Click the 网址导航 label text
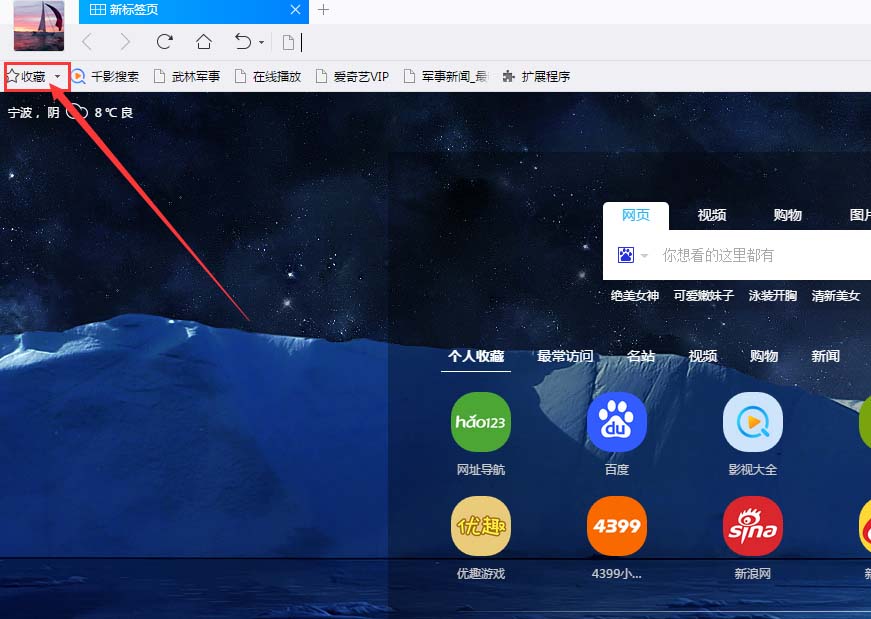Image resolution: width=871 pixels, height=619 pixels. pyautogui.click(x=481, y=470)
